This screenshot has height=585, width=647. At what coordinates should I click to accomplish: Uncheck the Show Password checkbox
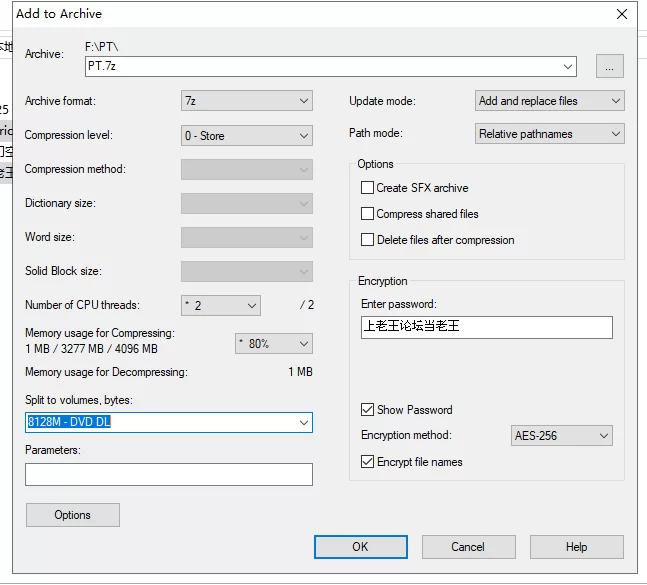pos(368,410)
